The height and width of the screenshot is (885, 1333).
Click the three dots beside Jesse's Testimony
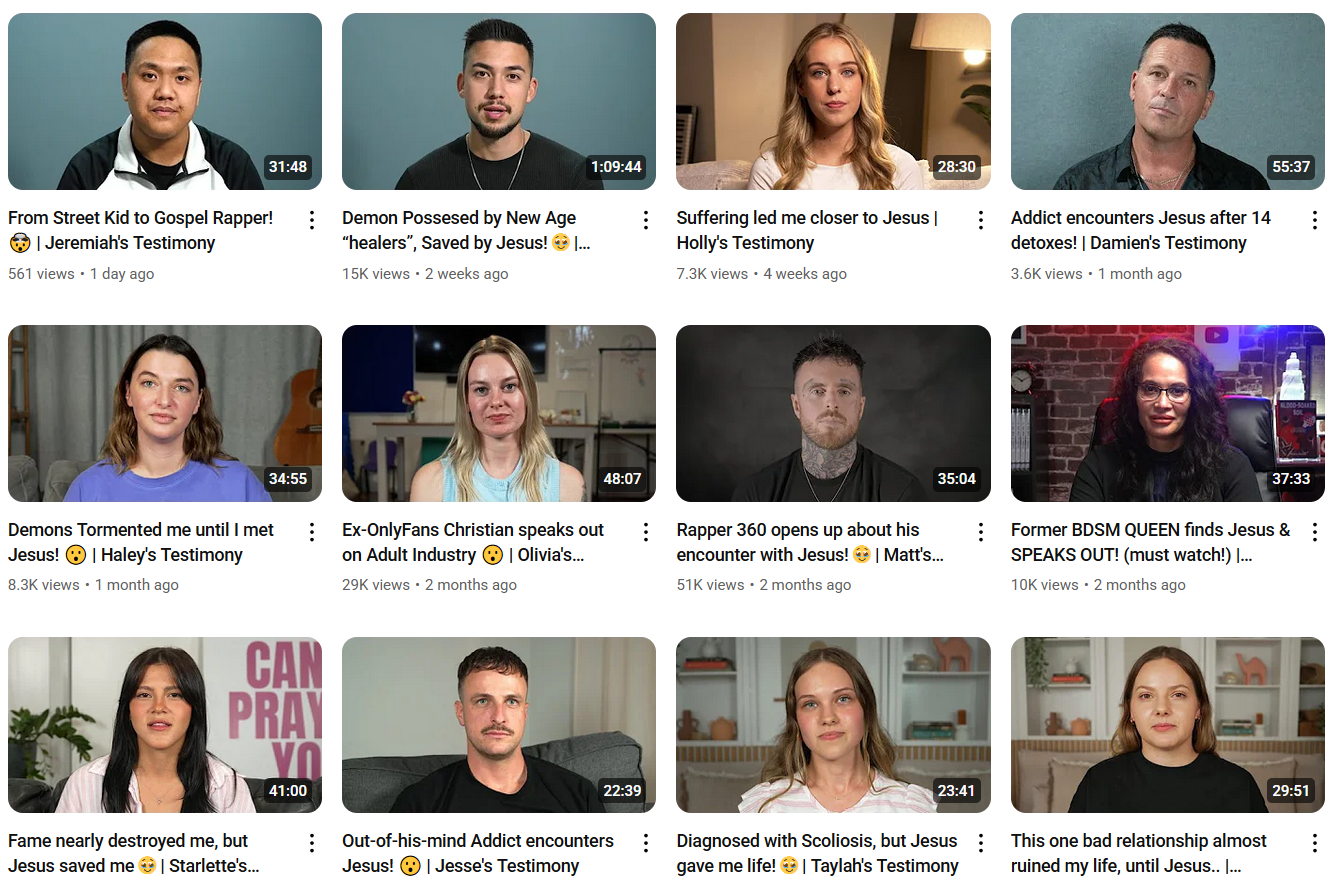(646, 843)
